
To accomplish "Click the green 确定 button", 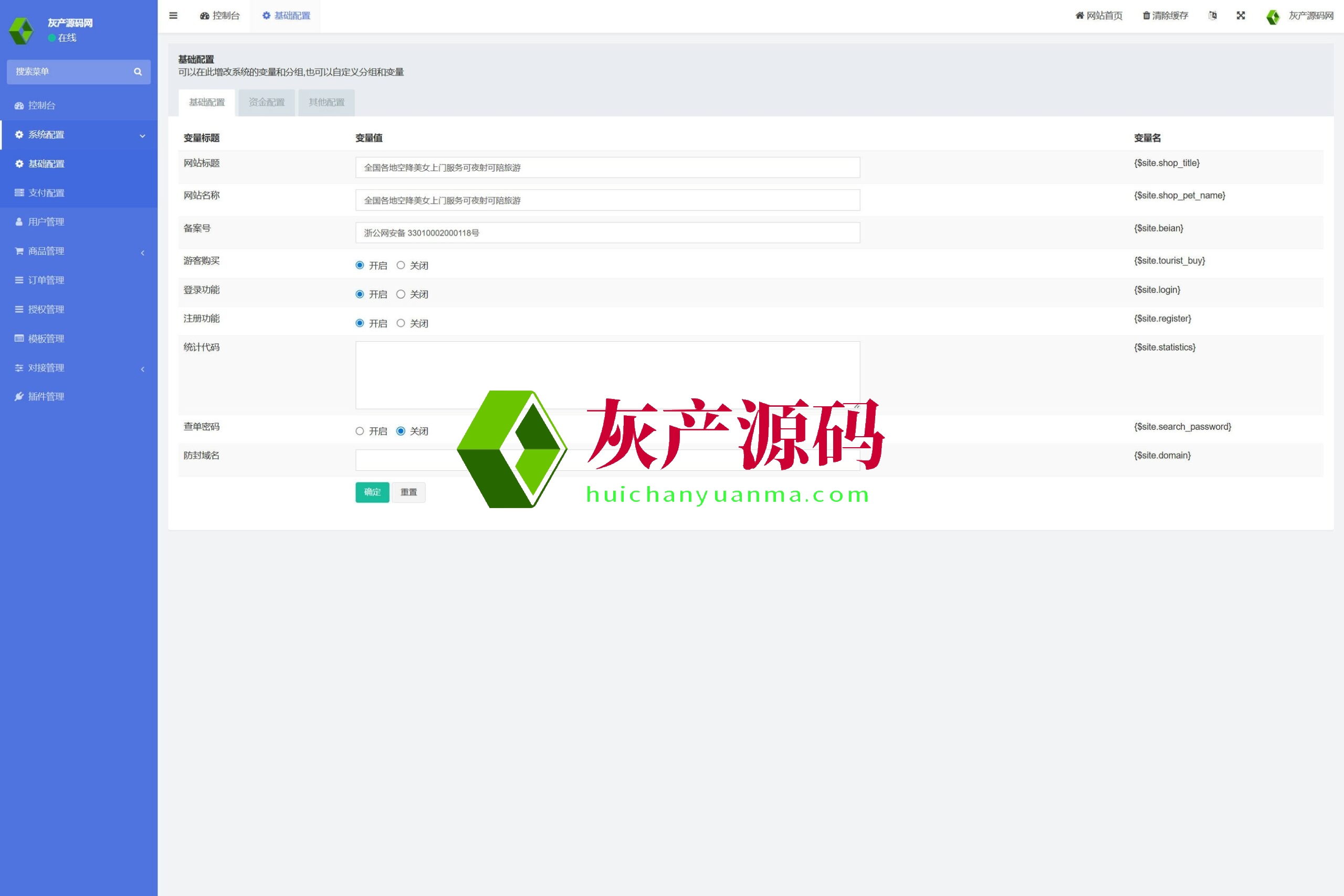I will click(372, 492).
